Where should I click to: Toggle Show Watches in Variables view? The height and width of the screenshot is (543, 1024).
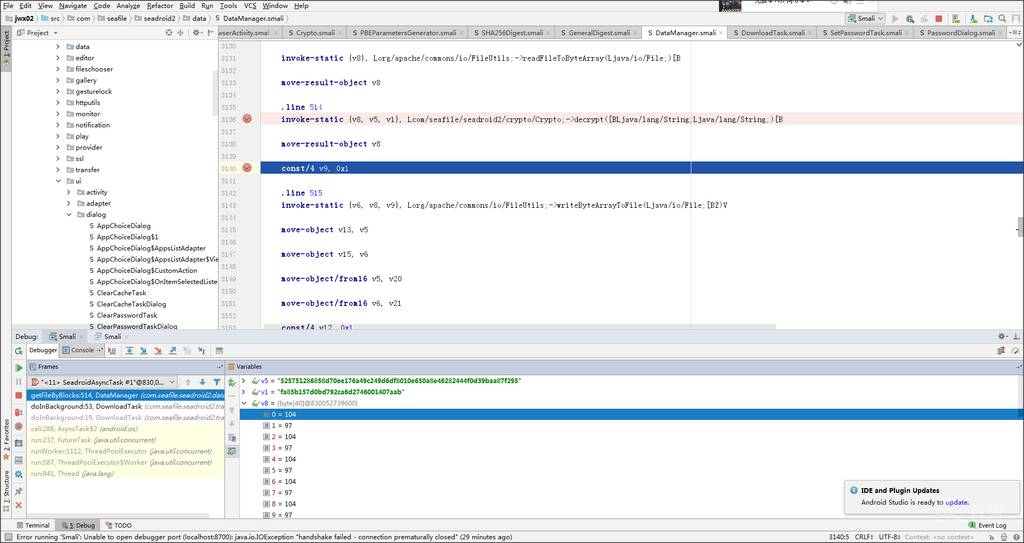tap(232, 451)
